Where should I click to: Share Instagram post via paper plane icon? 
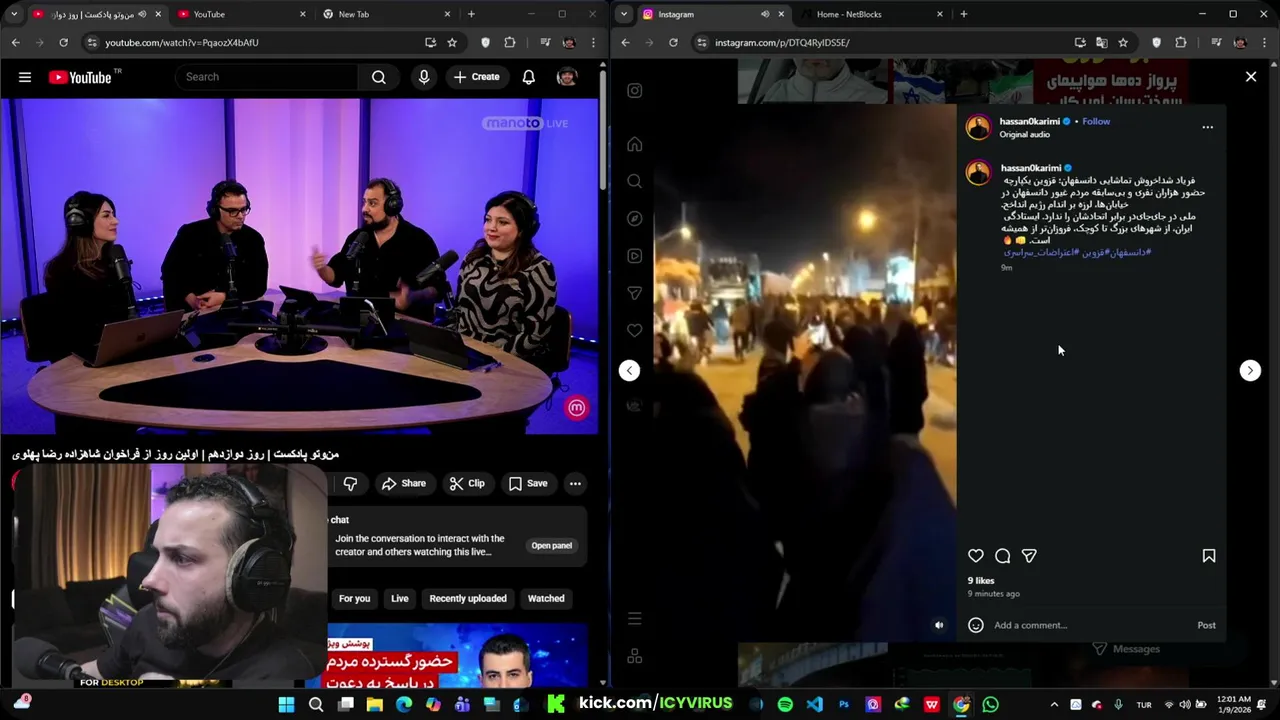[1029, 556]
